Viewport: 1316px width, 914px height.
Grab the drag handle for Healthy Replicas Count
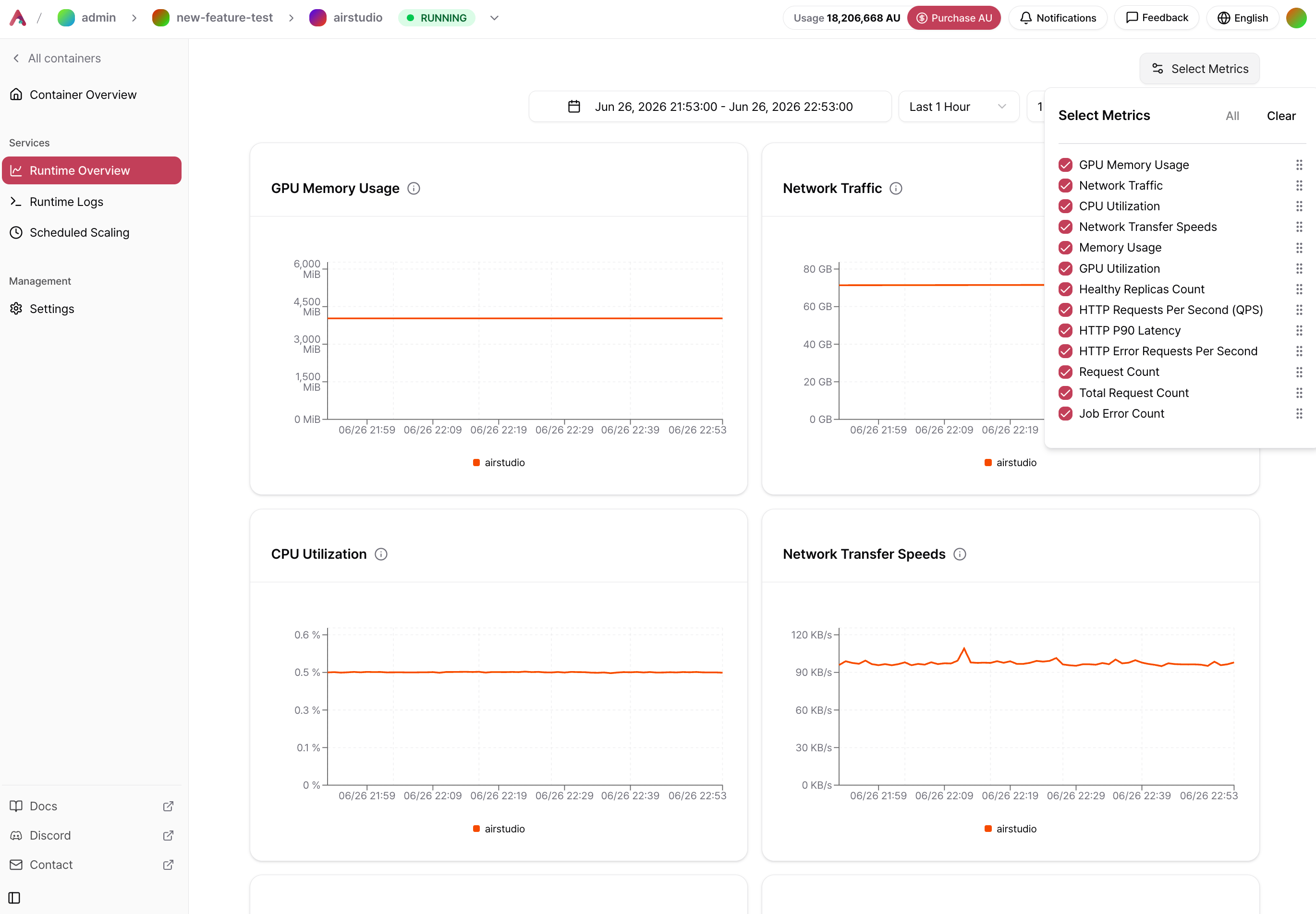click(1299, 289)
